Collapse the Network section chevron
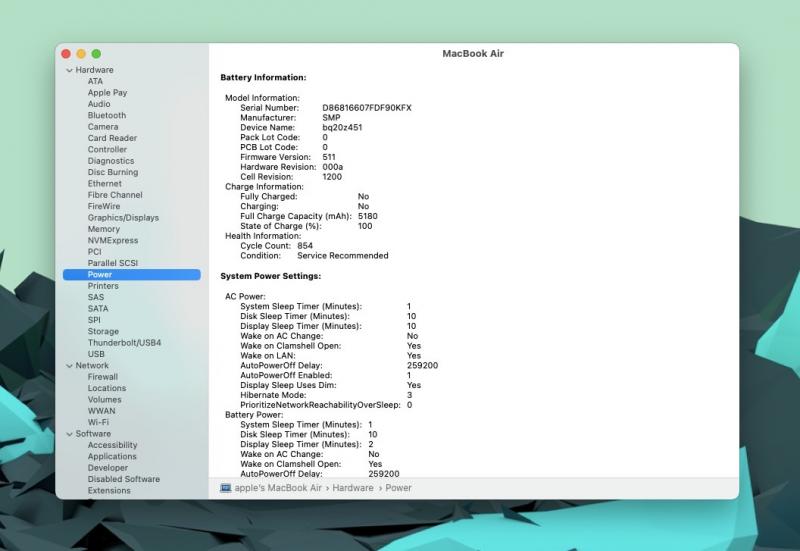The height and width of the screenshot is (551, 800). click(x=69, y=366)
